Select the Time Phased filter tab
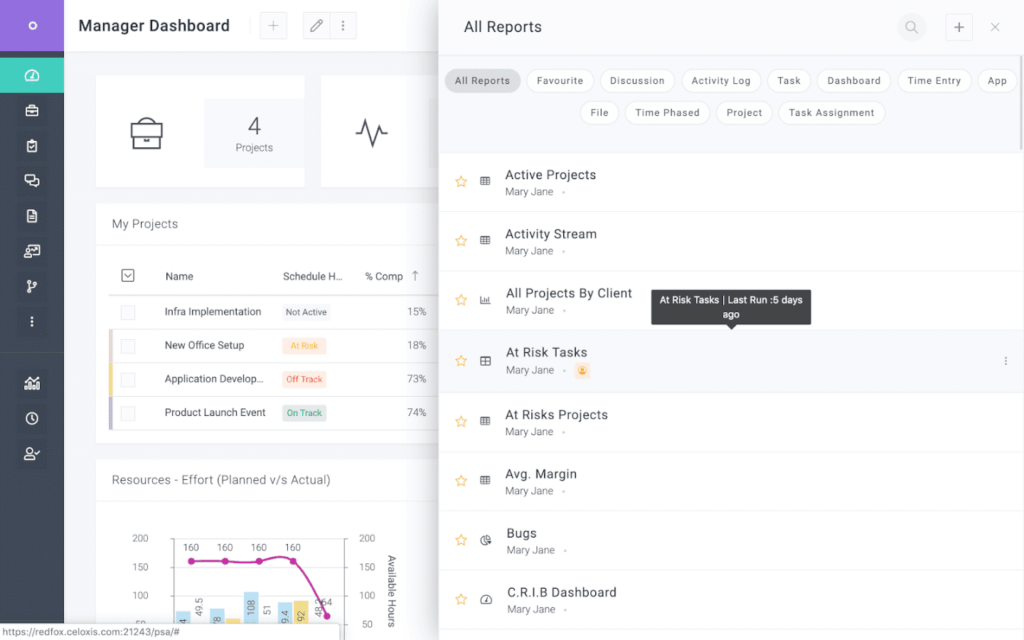 point(667,112)
